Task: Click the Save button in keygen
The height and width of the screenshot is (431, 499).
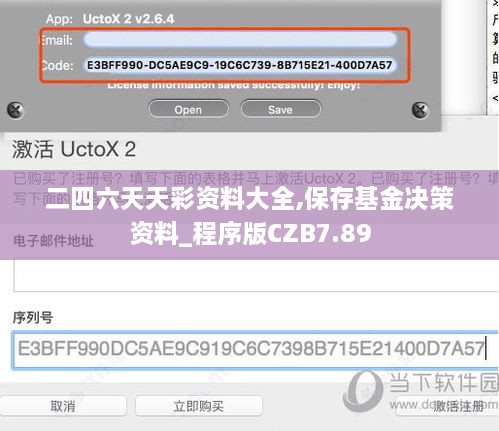Action: coord(280,109)
